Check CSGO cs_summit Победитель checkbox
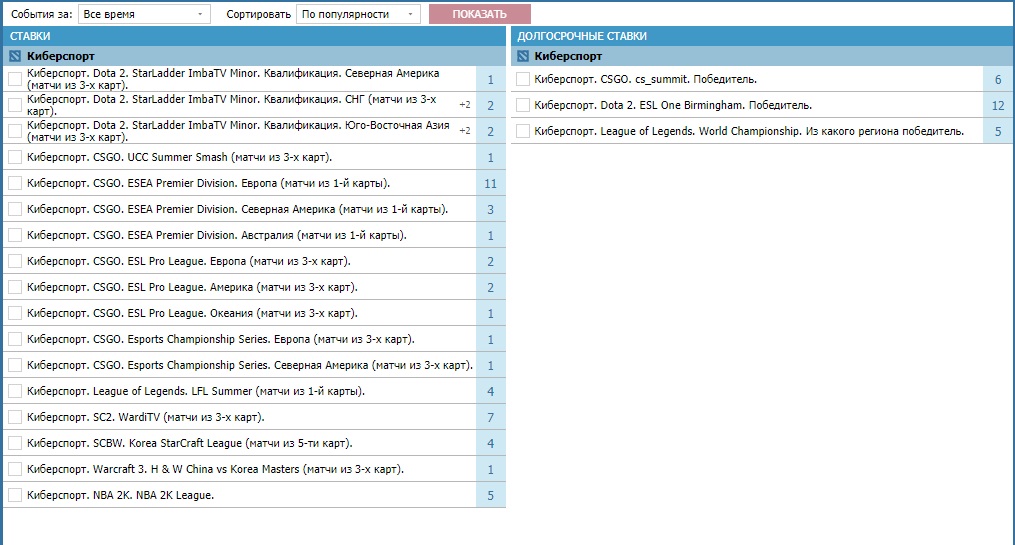1015x545 pixels. click(523, 79)
